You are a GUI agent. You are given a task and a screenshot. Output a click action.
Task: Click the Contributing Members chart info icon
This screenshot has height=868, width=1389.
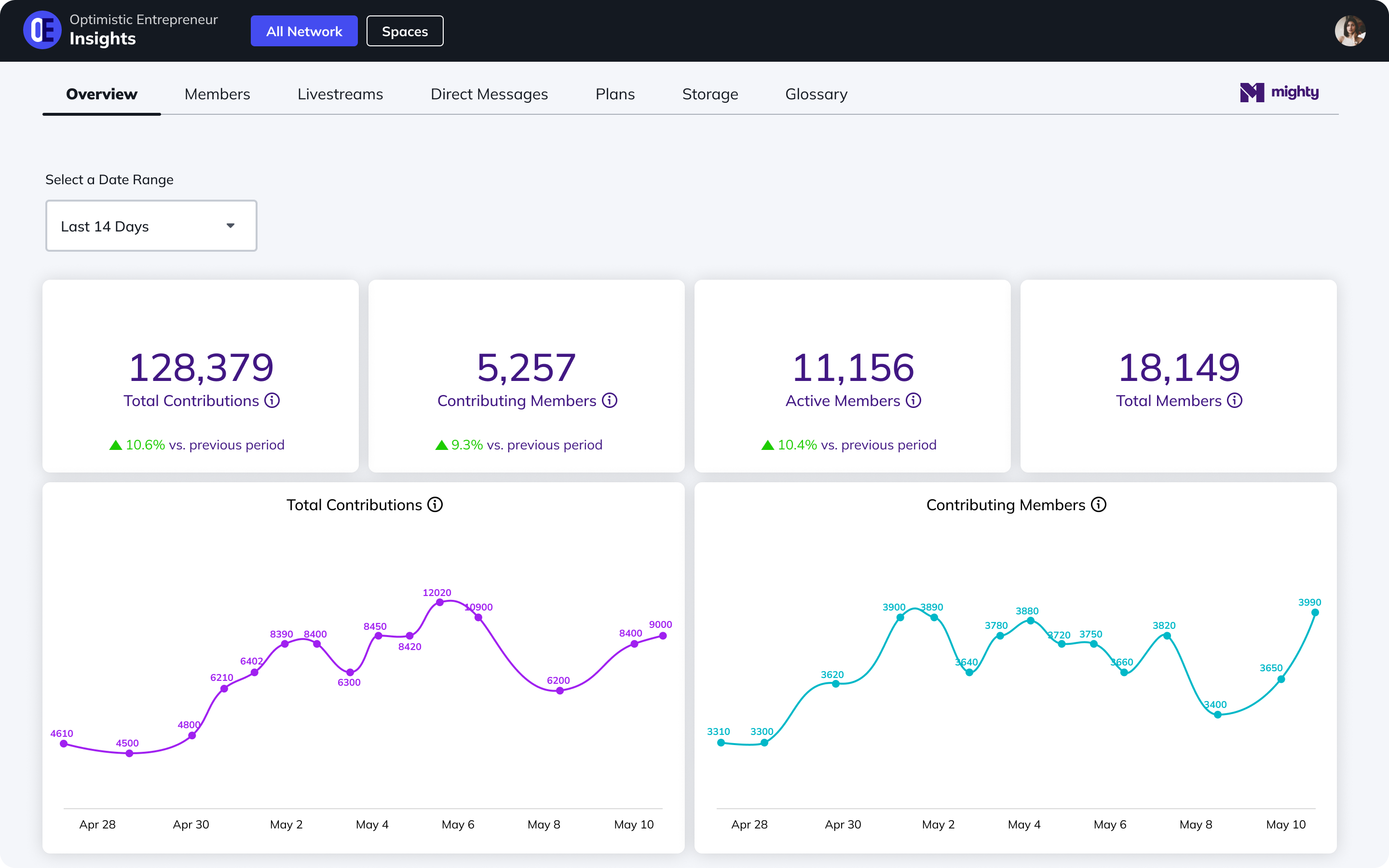pos(1098,504)
